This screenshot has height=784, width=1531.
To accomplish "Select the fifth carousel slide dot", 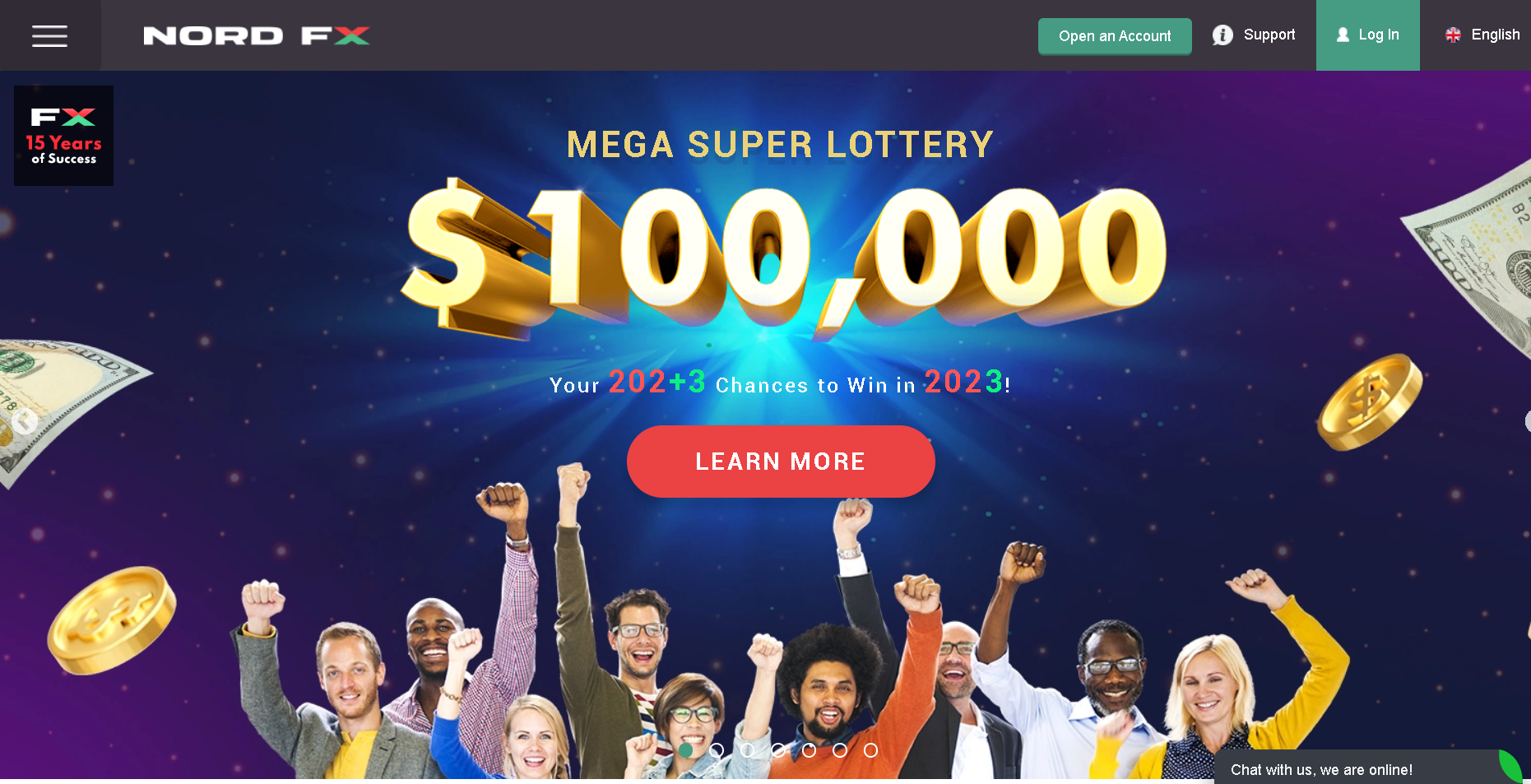I will tap(810, 750).
